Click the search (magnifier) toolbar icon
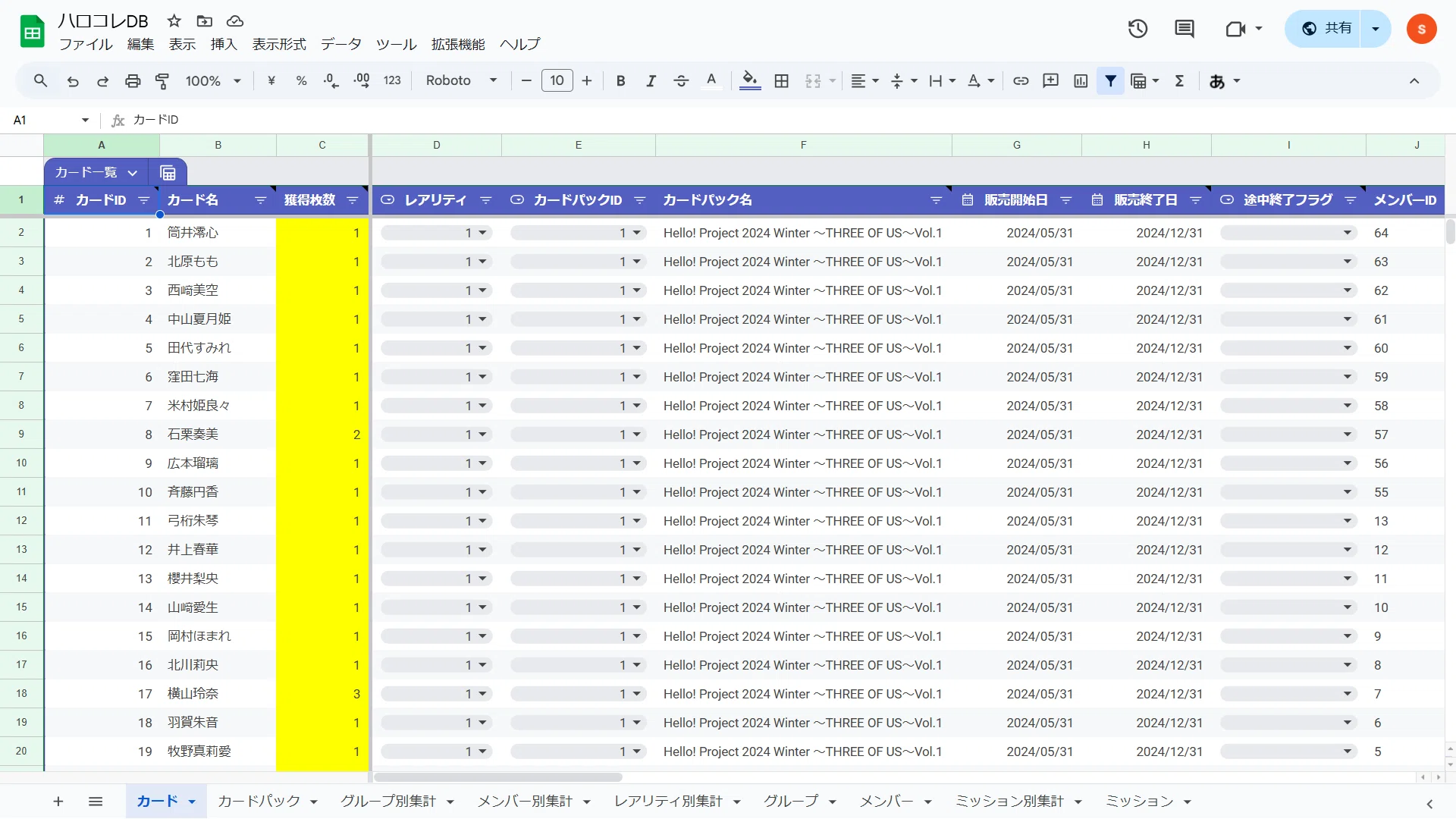 [x=41, y=80]
